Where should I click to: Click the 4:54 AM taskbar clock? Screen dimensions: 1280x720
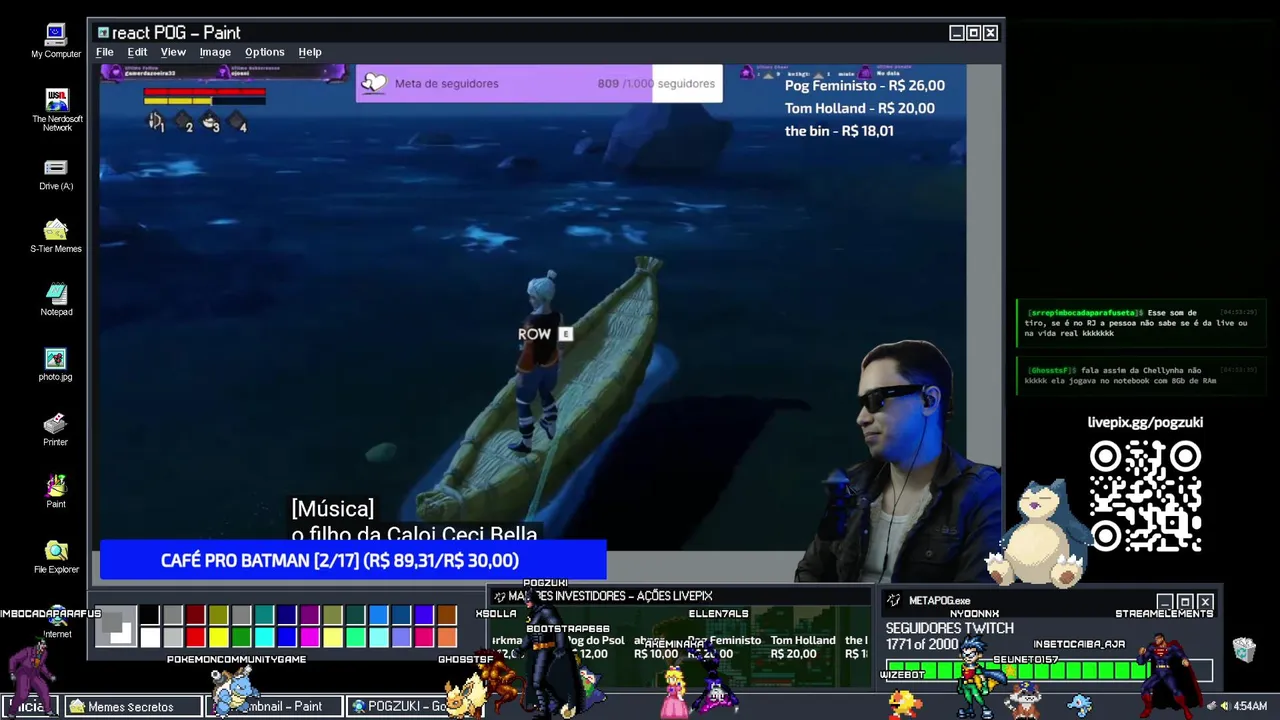[1250, 706]
